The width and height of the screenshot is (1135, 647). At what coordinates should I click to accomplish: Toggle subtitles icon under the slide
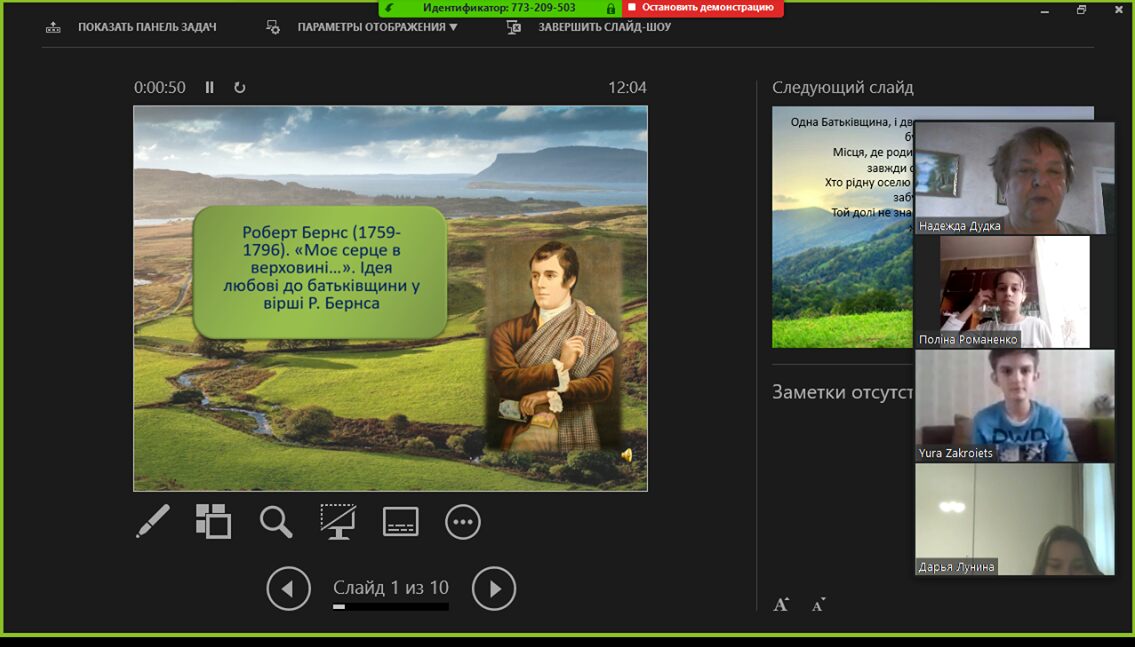(x=400, y=522)
